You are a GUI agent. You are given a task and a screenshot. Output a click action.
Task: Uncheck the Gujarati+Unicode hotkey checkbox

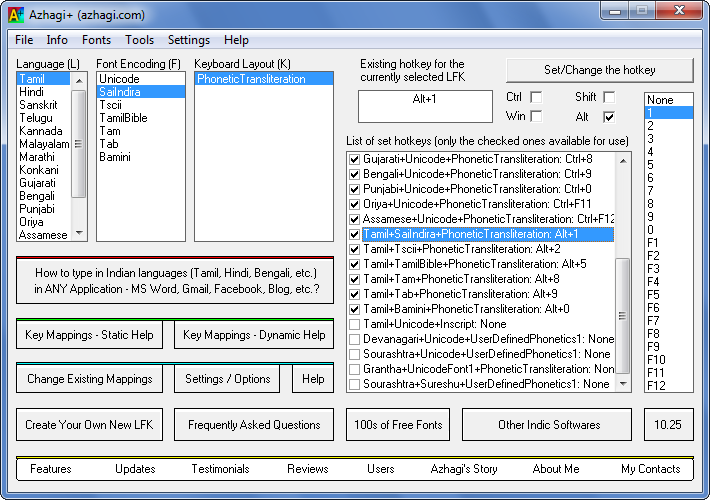[355, 159]
